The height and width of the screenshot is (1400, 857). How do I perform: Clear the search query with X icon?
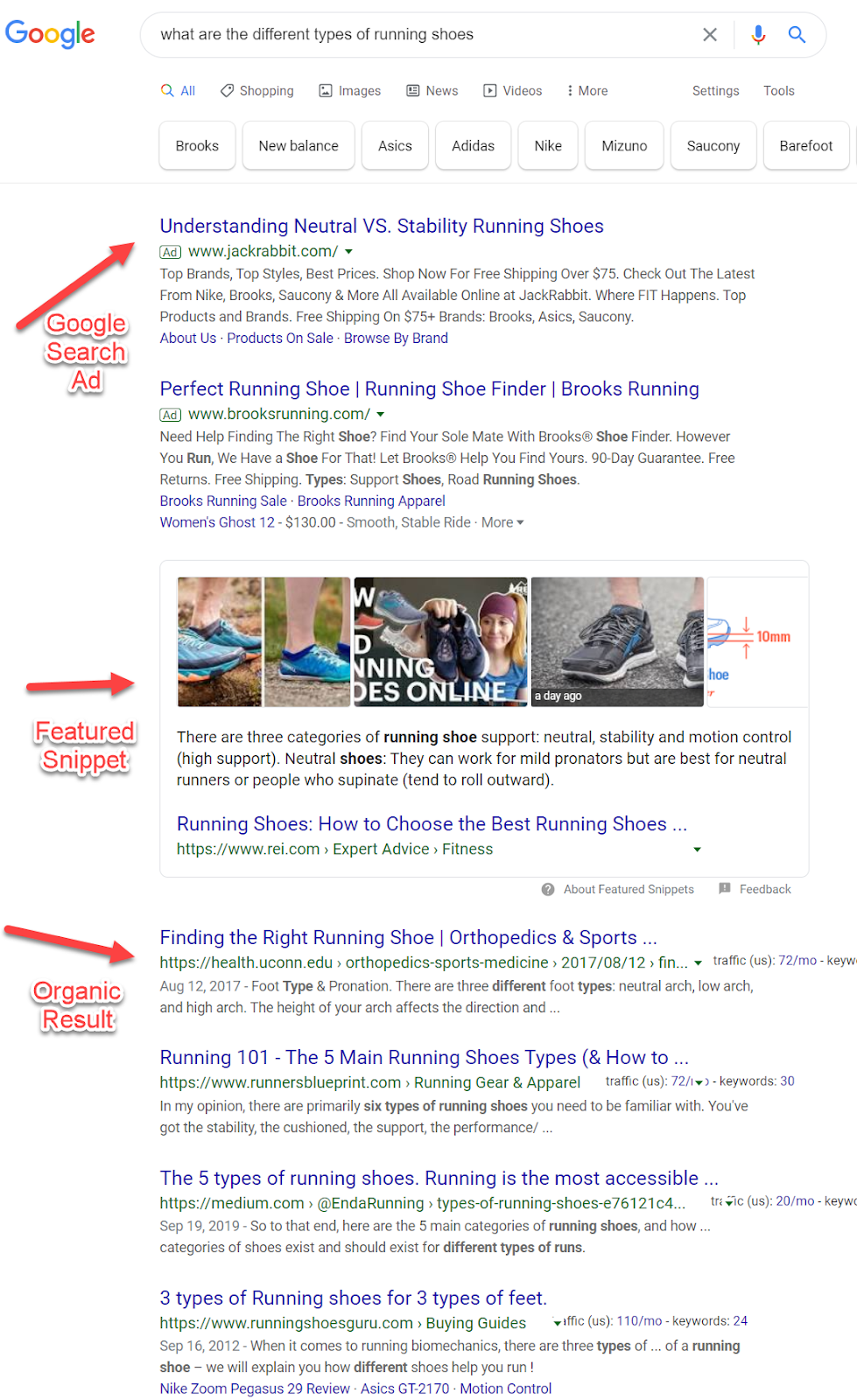coord(710,34)
